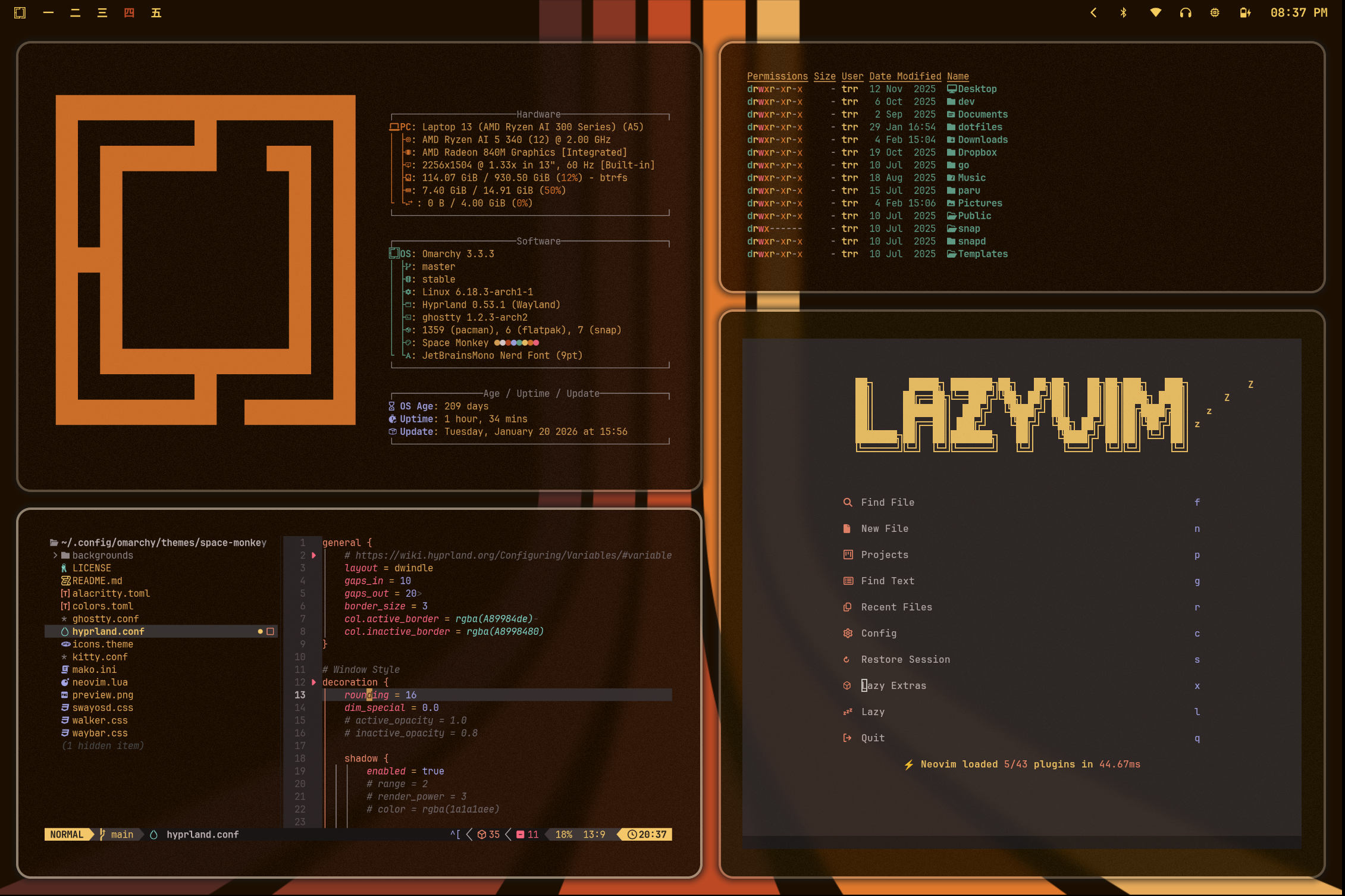Click the 11 removed-lines indicator in statusline
The width and height of the screenshot is (1345, 896).
pyautogui.click(x=527, y=834)
